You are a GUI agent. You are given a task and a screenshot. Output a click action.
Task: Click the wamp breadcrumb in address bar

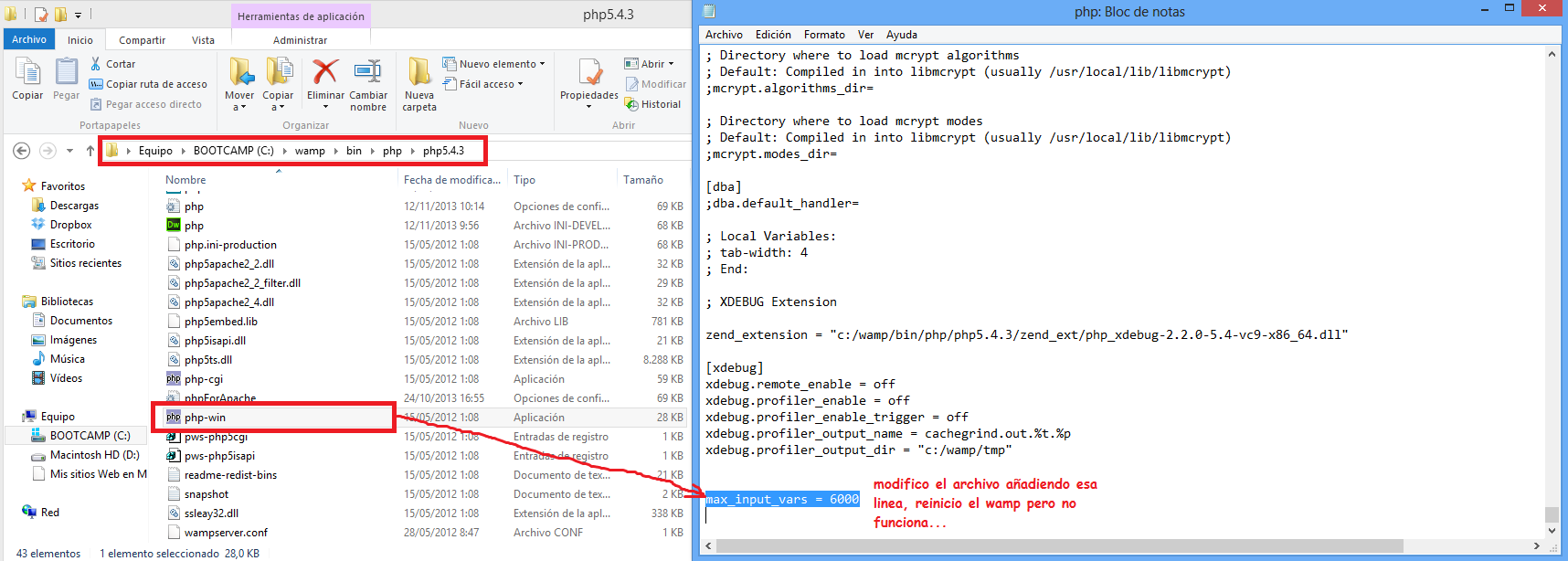tap(310, 151)
